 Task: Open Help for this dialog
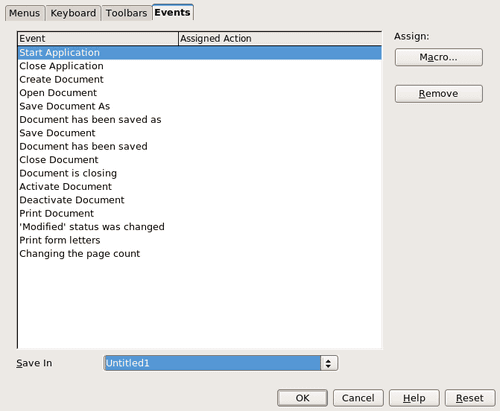point(414,398)
